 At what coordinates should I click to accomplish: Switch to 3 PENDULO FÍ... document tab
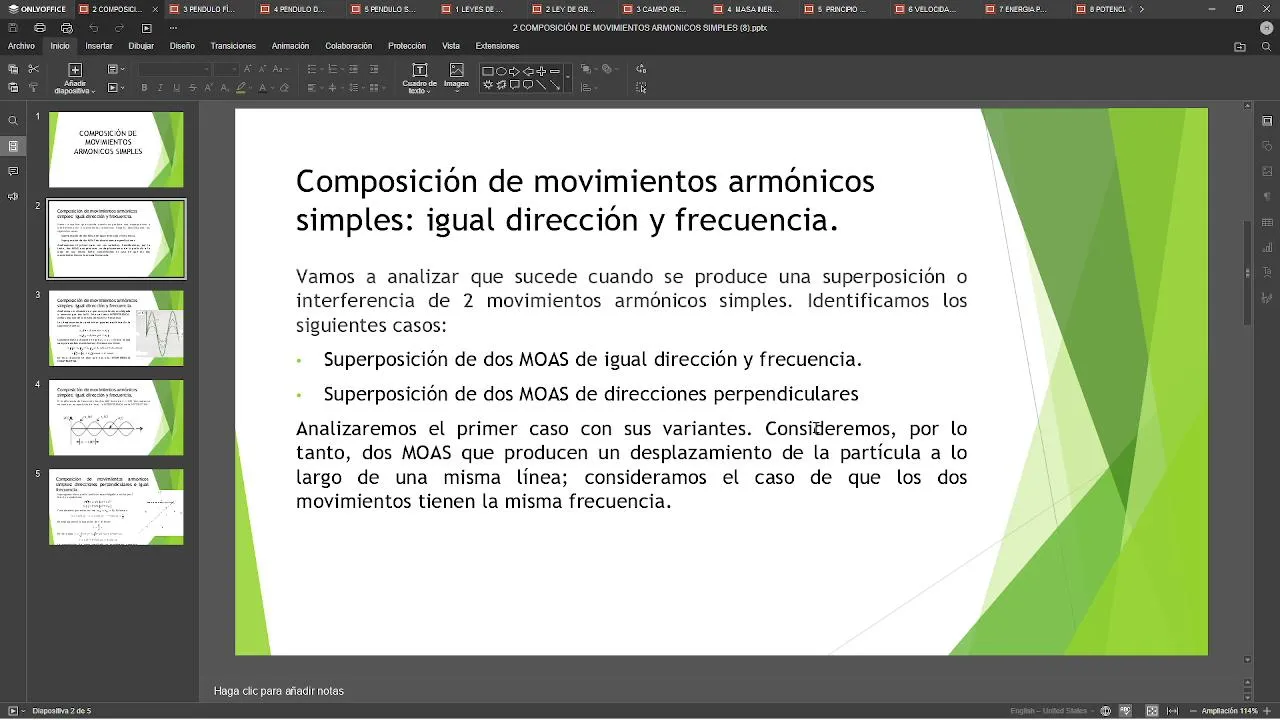tap(209, 9)
